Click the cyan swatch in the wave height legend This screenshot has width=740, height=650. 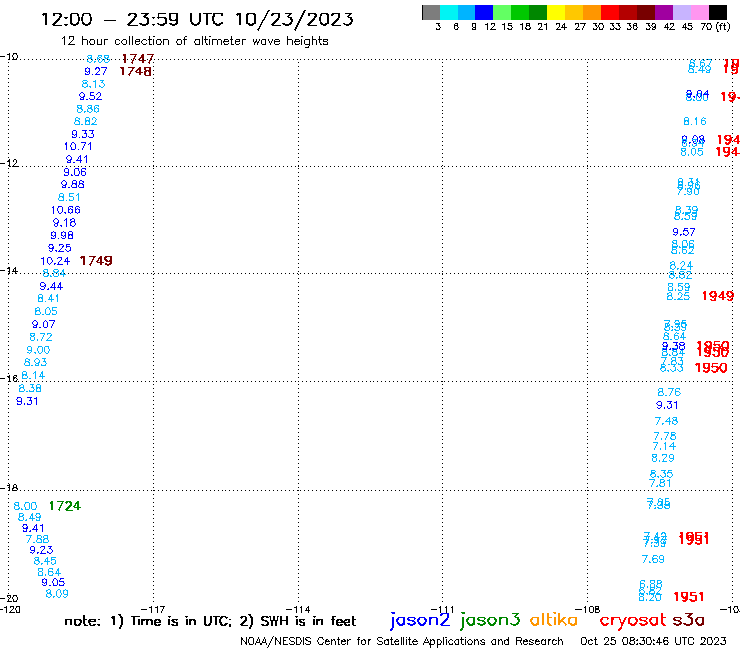click(449, 12)
